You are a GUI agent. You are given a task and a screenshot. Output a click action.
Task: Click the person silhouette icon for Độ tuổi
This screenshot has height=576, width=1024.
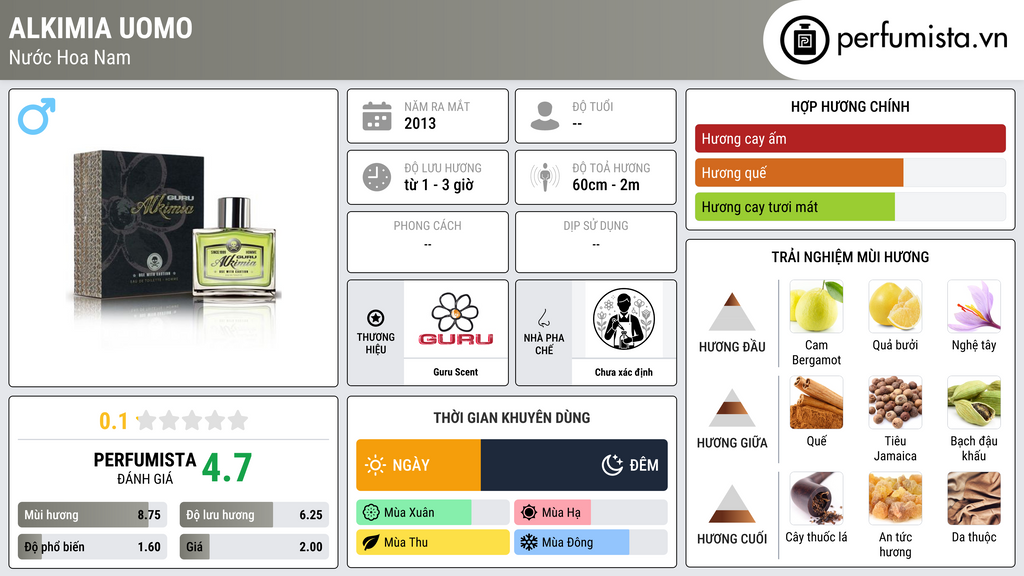click(545, 116)
